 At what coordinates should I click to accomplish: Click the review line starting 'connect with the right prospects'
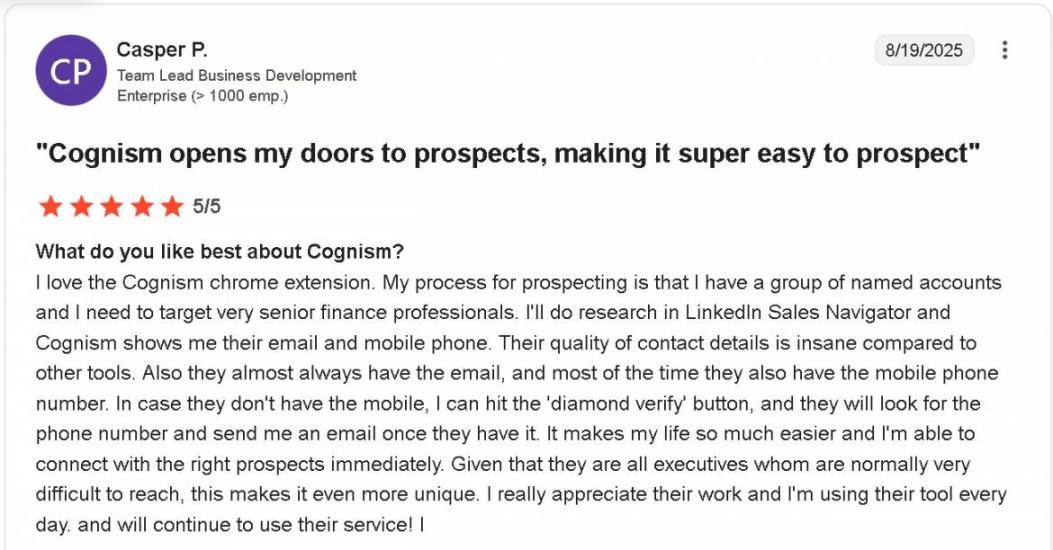(503, 464)
